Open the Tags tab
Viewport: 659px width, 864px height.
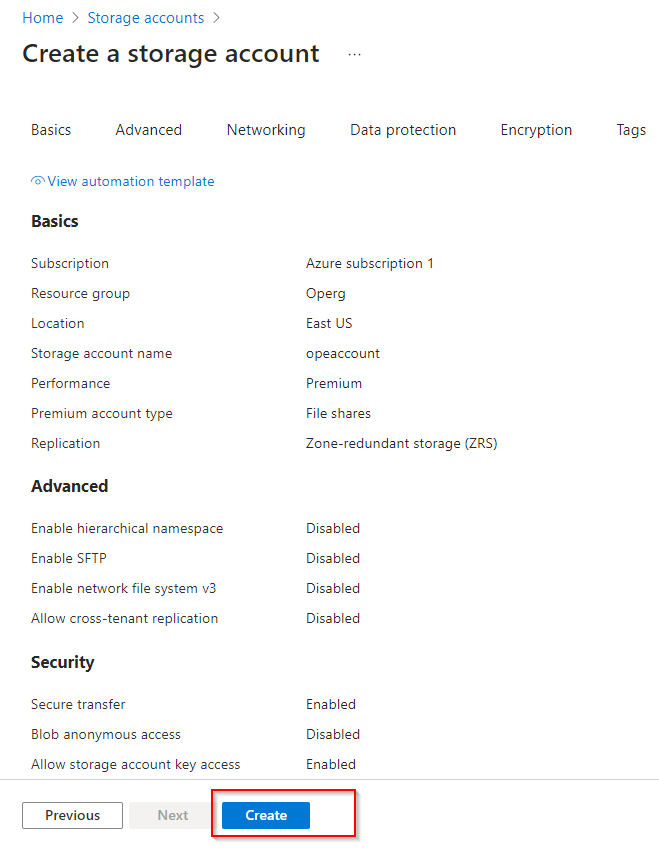coord(631,130)
